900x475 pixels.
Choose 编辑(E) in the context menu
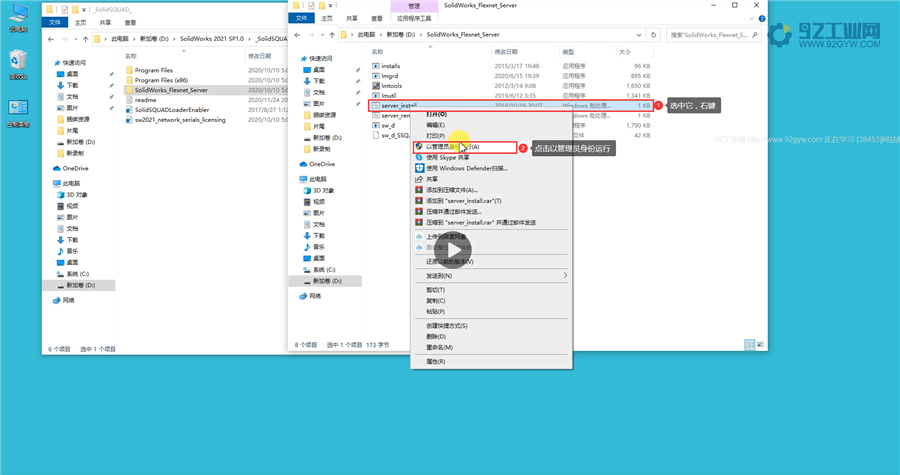(x=435, y=125)
